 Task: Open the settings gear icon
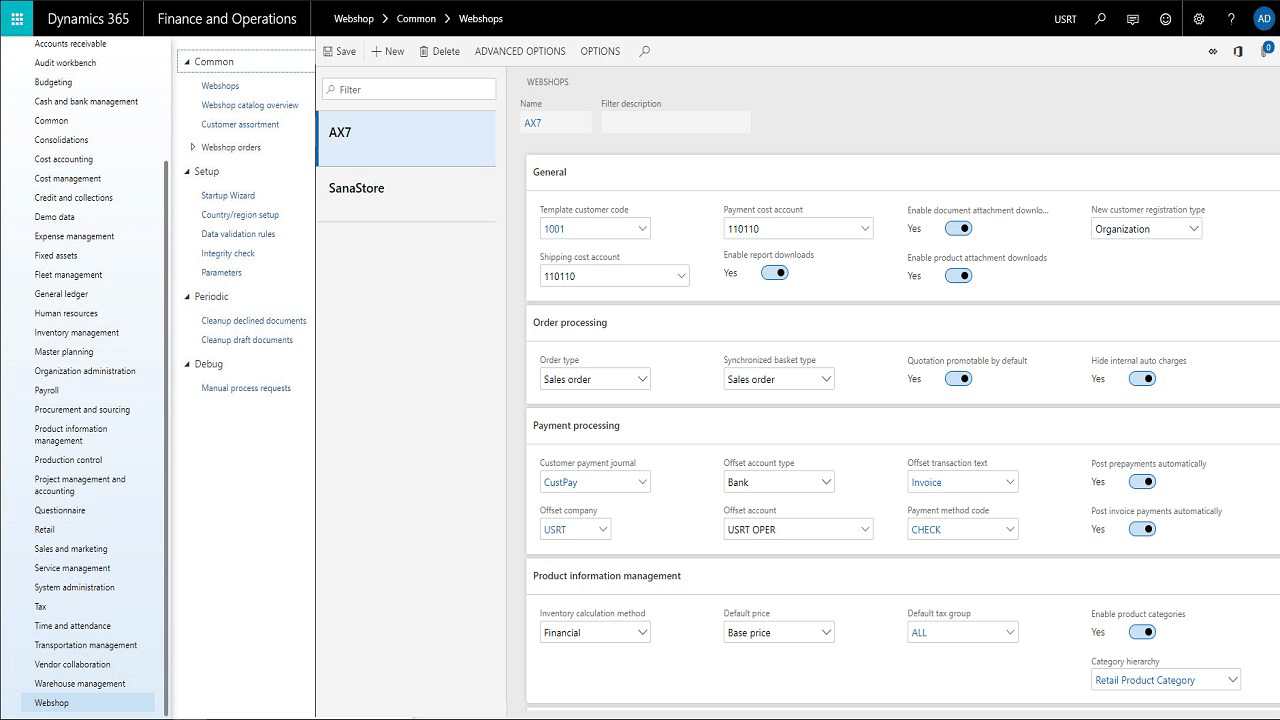point(1199,18)
